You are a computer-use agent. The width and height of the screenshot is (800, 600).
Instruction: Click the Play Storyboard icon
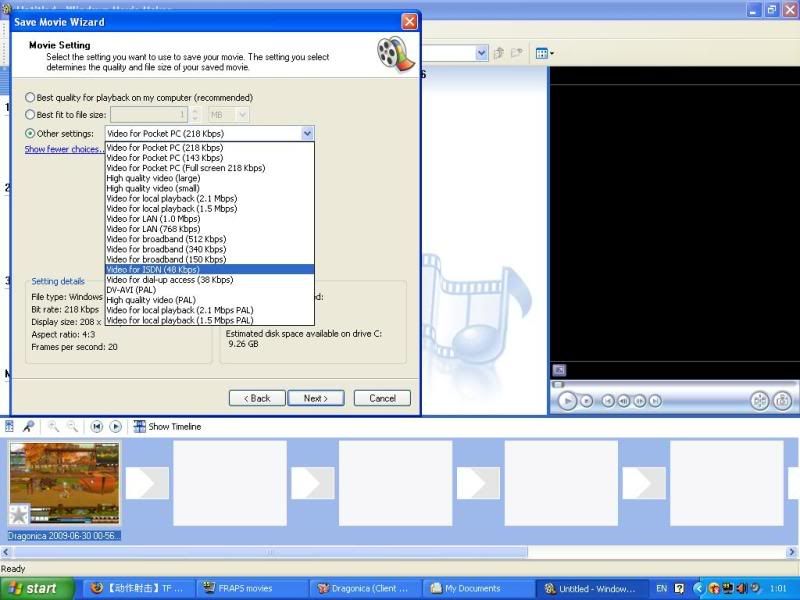[116, 427]
